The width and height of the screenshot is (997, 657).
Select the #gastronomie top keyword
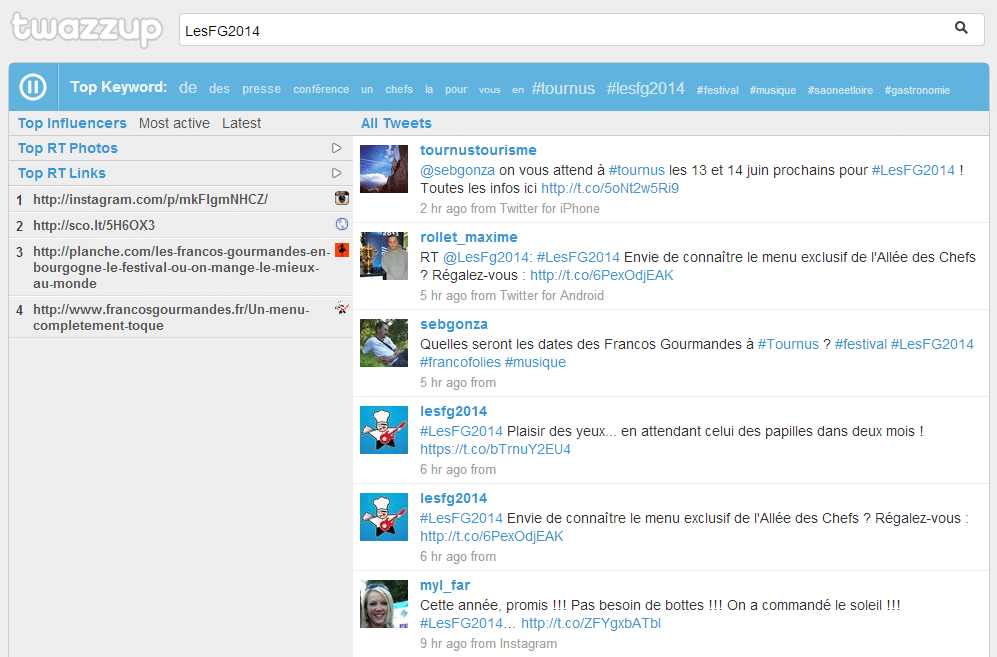click(917, 90)
